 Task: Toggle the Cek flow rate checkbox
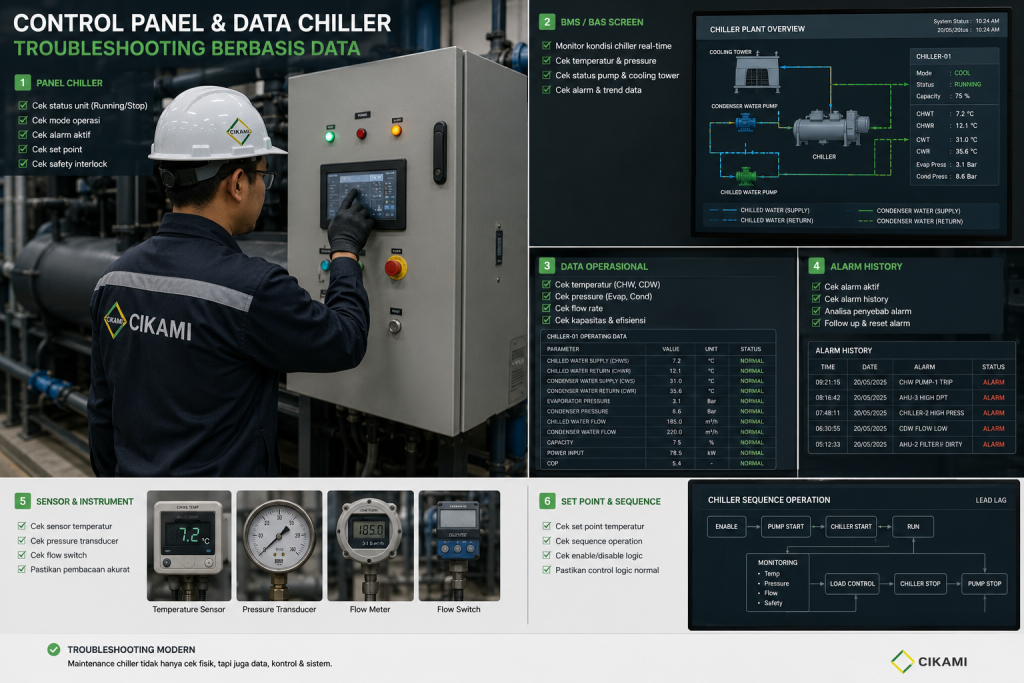tap(547, 308)
